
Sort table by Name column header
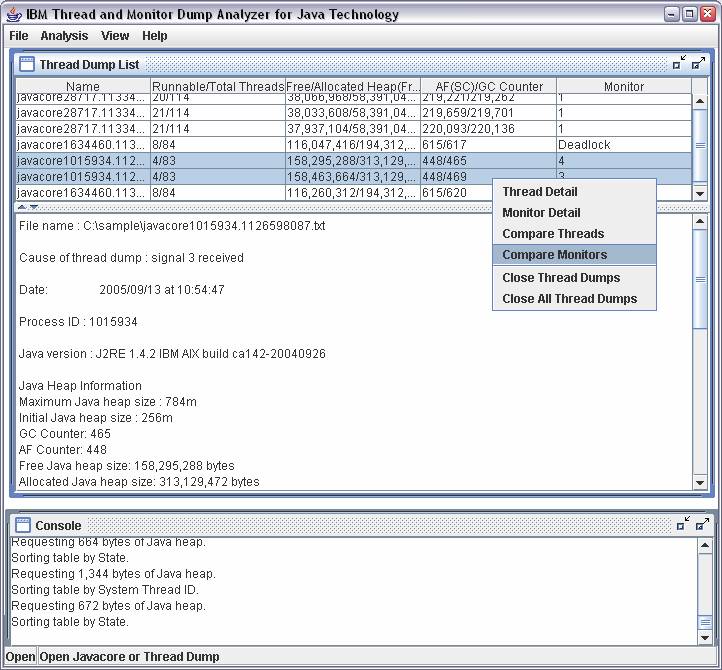pyautogui.click(x=83, y=86)
